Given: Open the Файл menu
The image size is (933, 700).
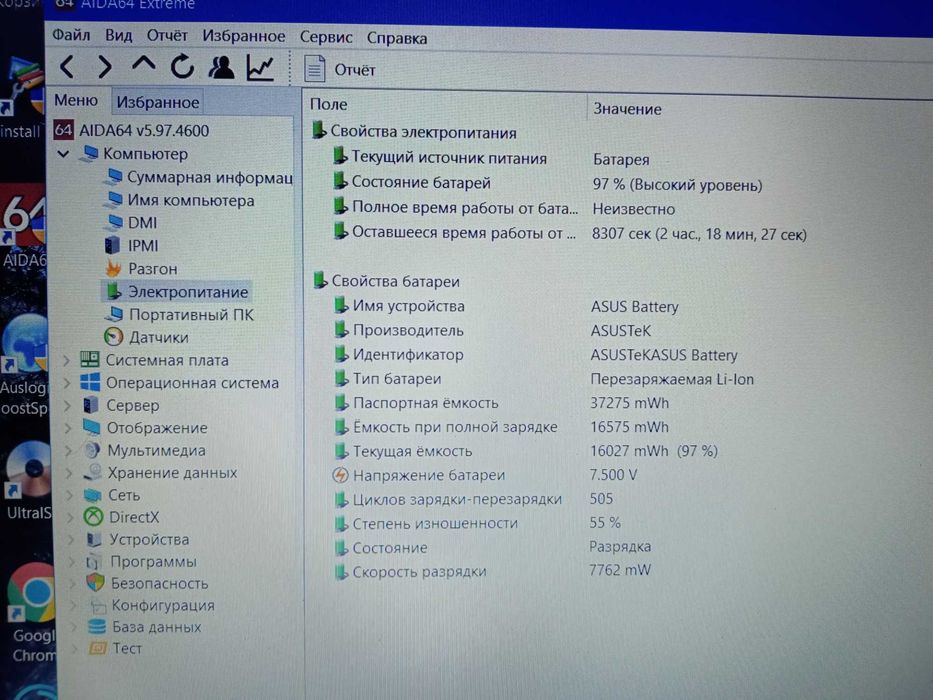Looking at the screenshot, I should coord(71,35).
